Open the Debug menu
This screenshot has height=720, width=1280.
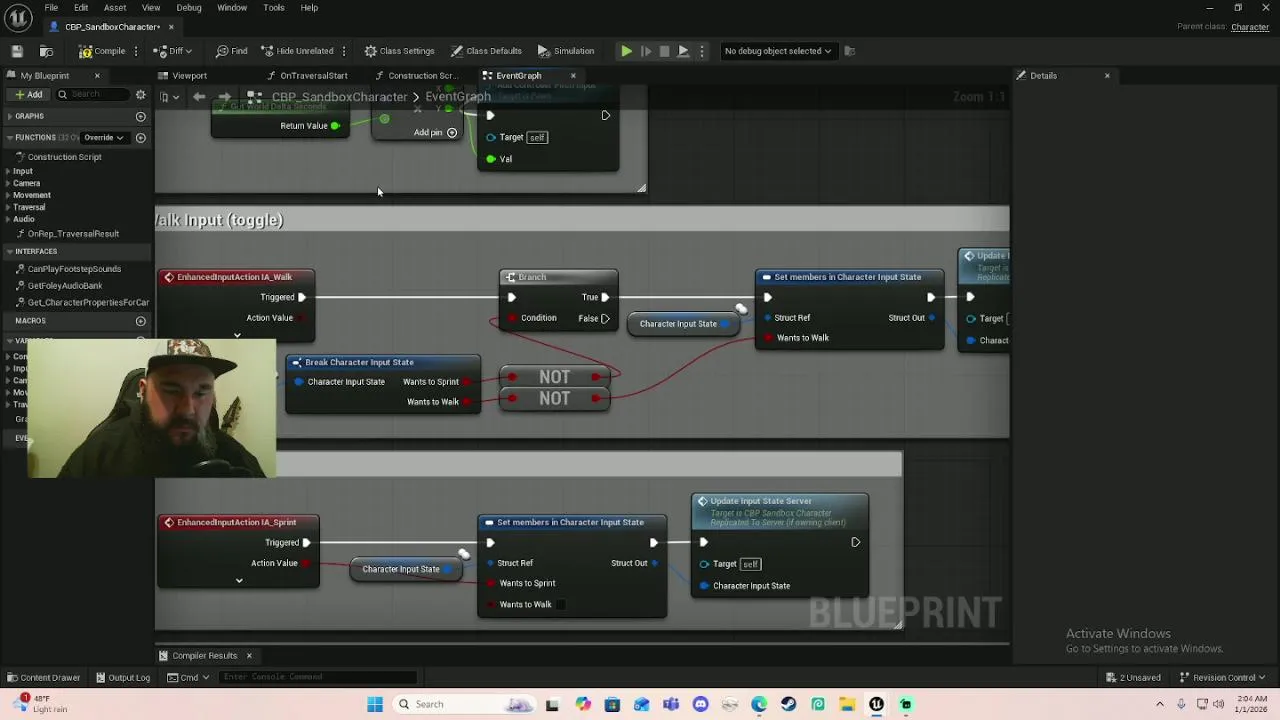point(189,8)
